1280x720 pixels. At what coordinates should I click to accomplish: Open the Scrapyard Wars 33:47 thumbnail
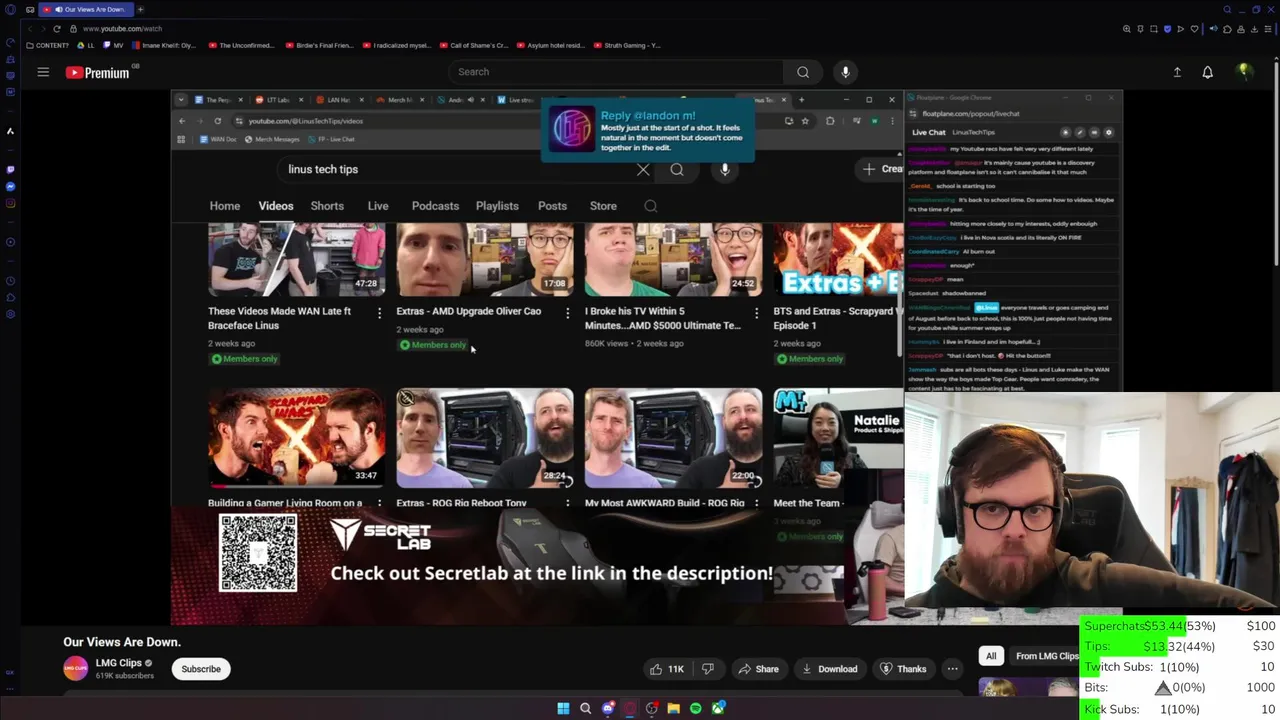(296, 437)
